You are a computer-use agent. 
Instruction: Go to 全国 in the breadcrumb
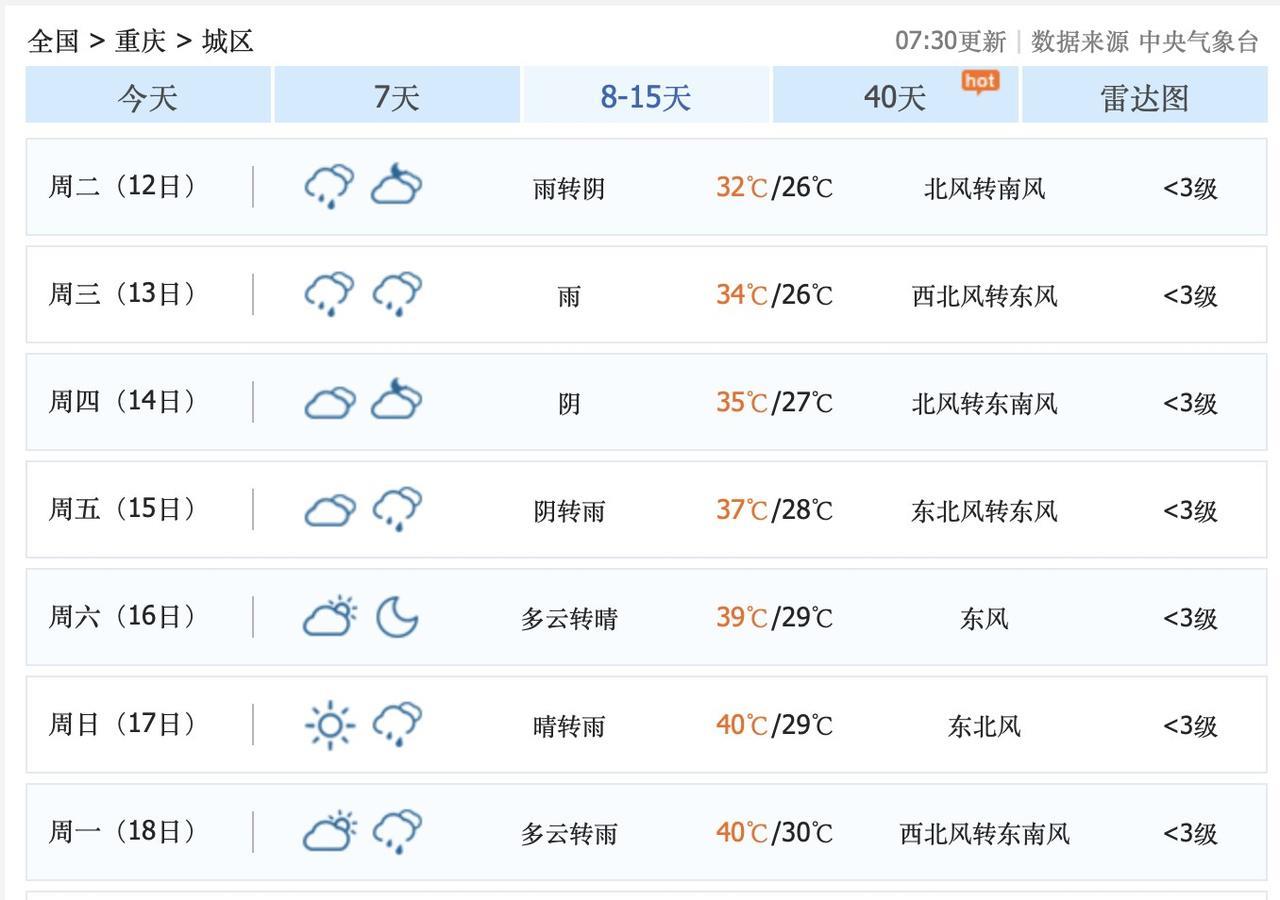point(53,41)
